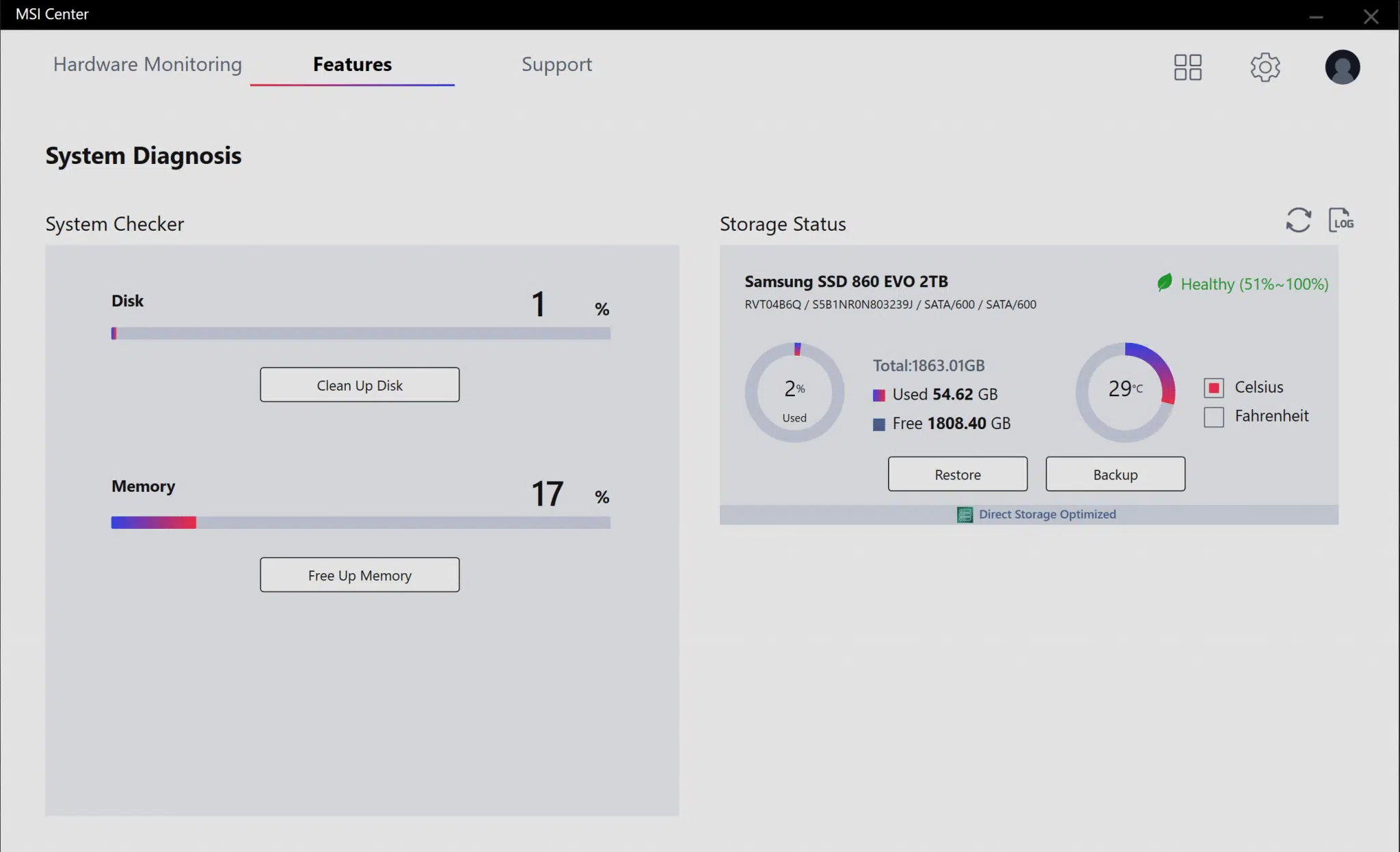The height and width of the screenshot is (852, 1400).
Task: Click the System Diagnosis heading
Action: (x=144, y=156)
